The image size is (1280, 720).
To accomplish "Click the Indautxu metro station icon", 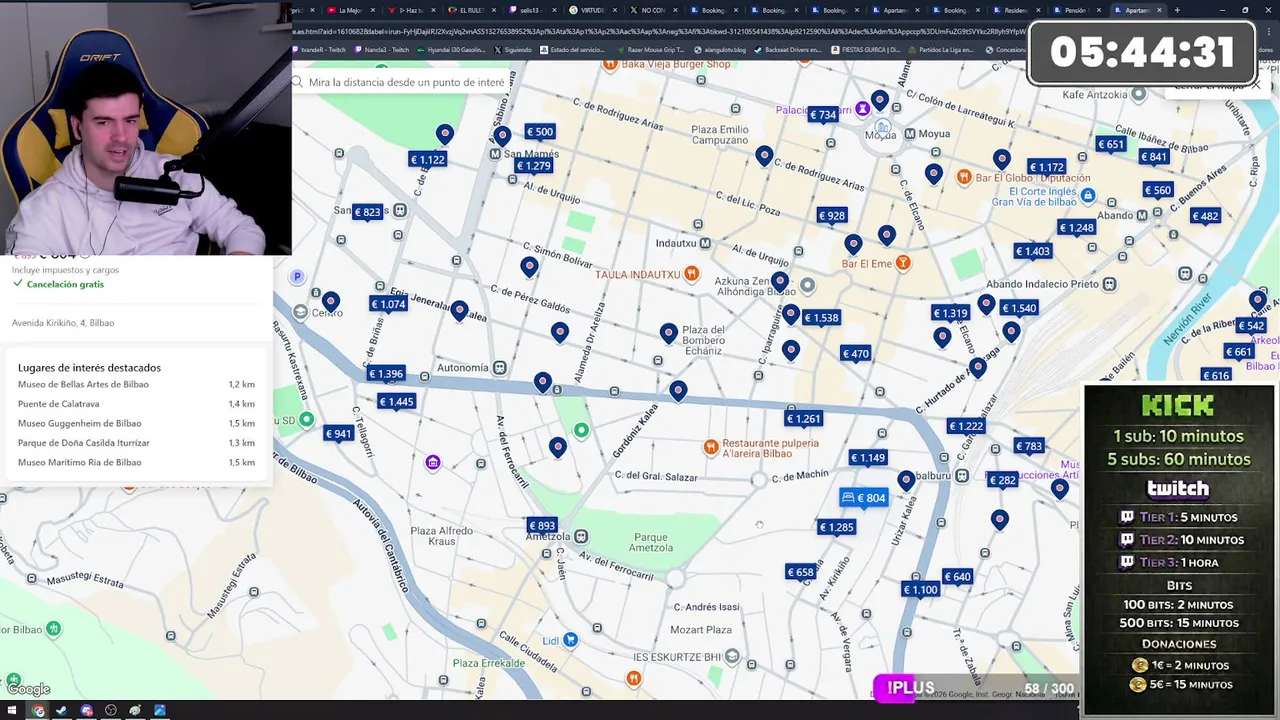I will [705, 243].
